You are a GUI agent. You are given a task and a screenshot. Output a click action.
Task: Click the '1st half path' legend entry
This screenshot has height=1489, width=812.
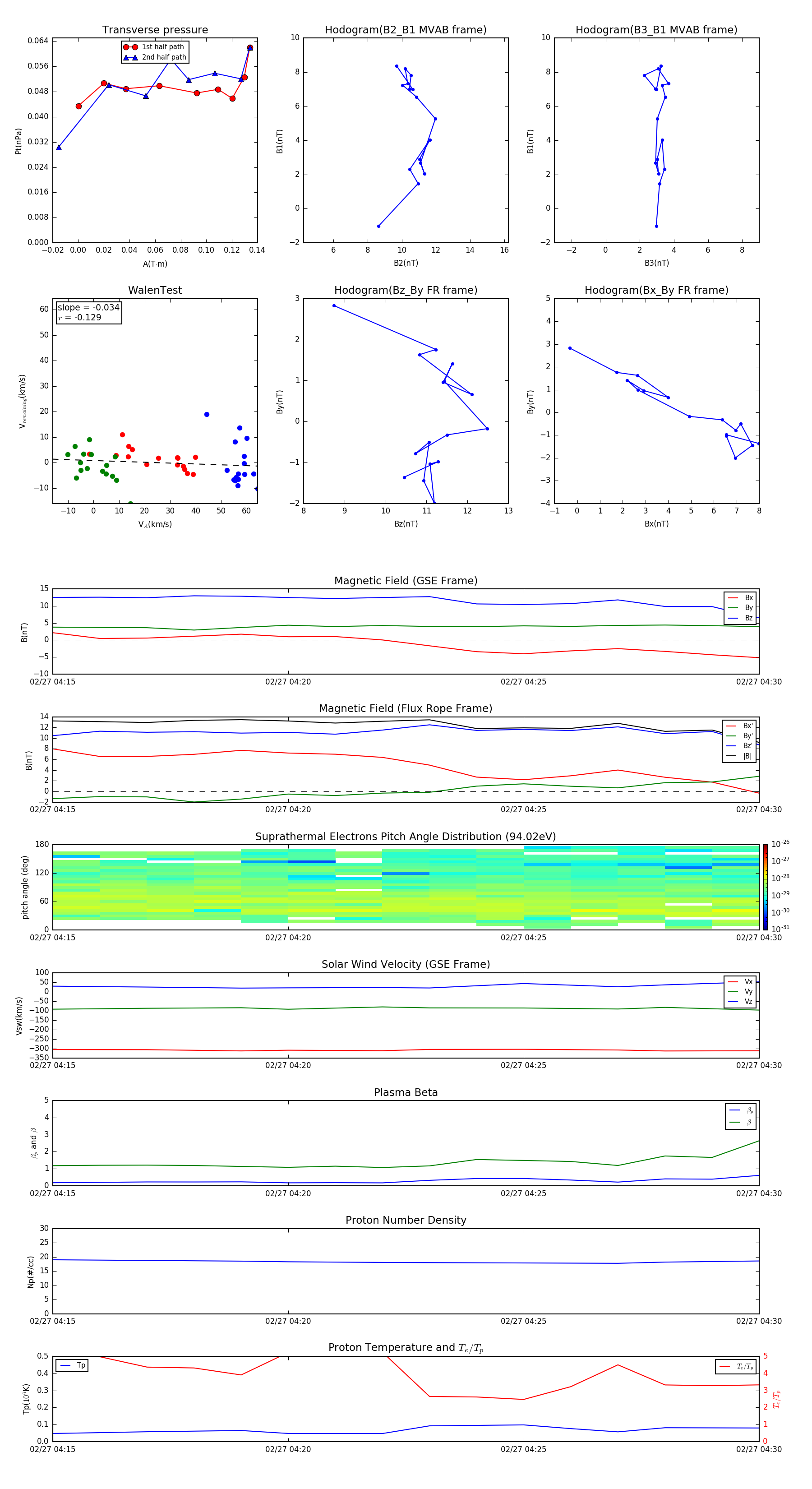point(154,47)
